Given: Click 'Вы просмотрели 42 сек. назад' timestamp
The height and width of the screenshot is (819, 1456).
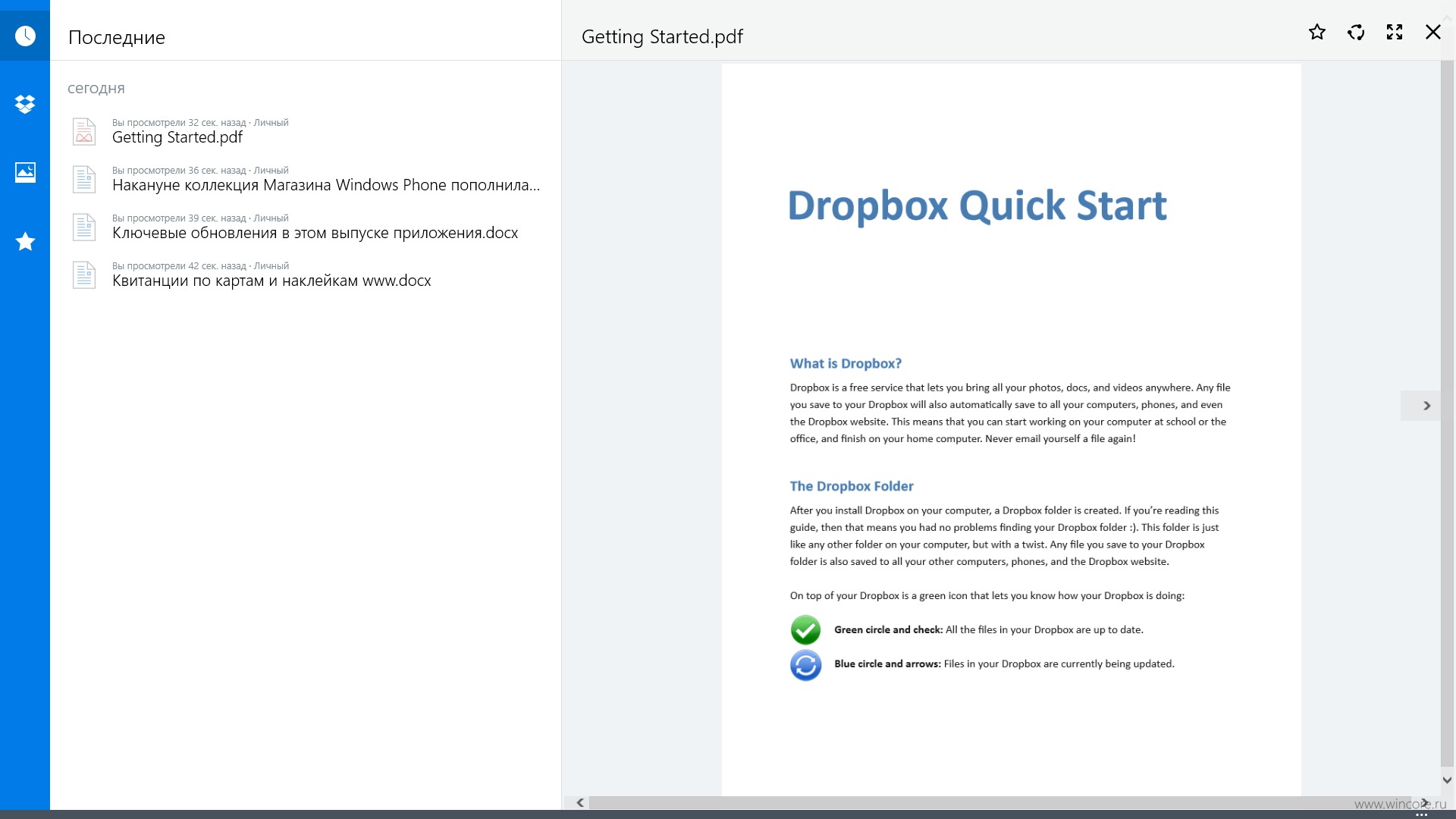Looking at the screenshot, I should [x=179, y=265].
